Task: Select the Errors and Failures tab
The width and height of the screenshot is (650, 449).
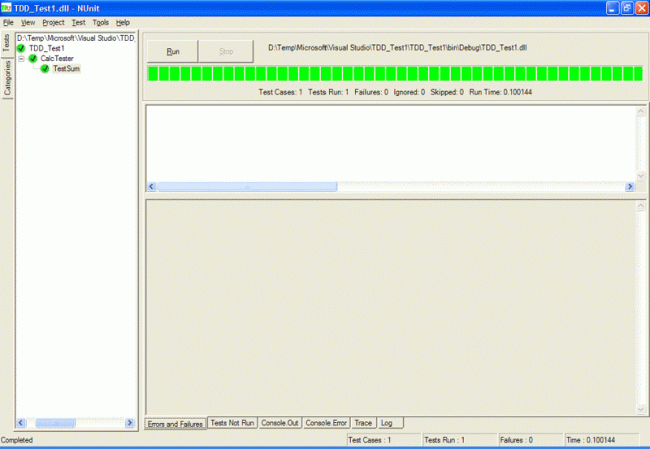Action: pyautogui.click(x=175, y=424)
